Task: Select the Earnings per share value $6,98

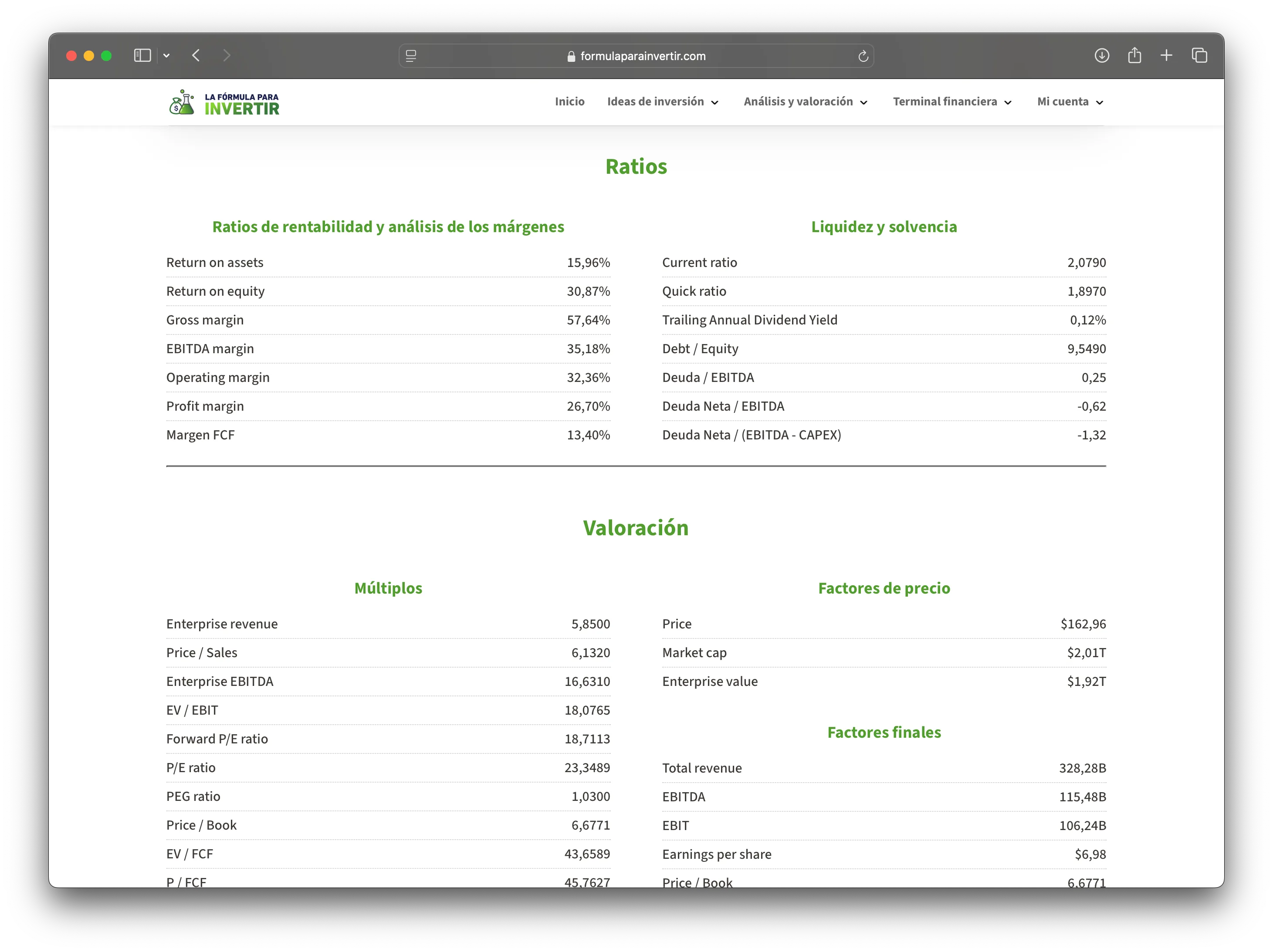Action: [1090, 854]
